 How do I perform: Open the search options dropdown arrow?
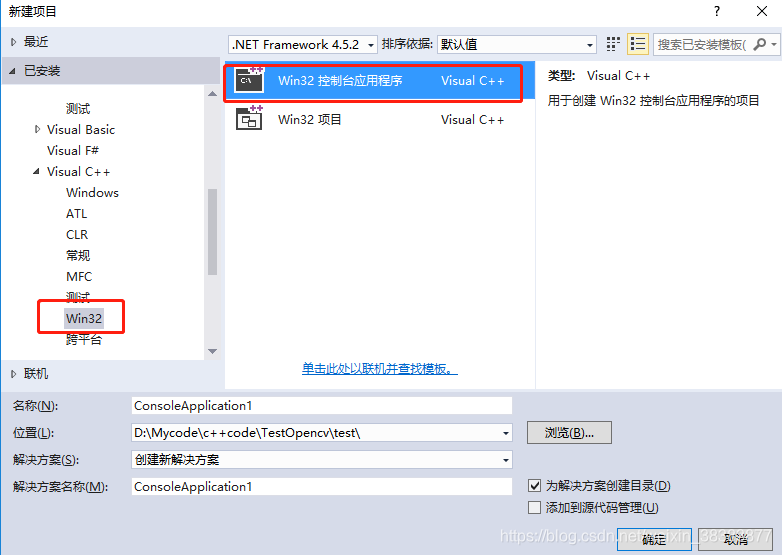click(x=774, y=44)
